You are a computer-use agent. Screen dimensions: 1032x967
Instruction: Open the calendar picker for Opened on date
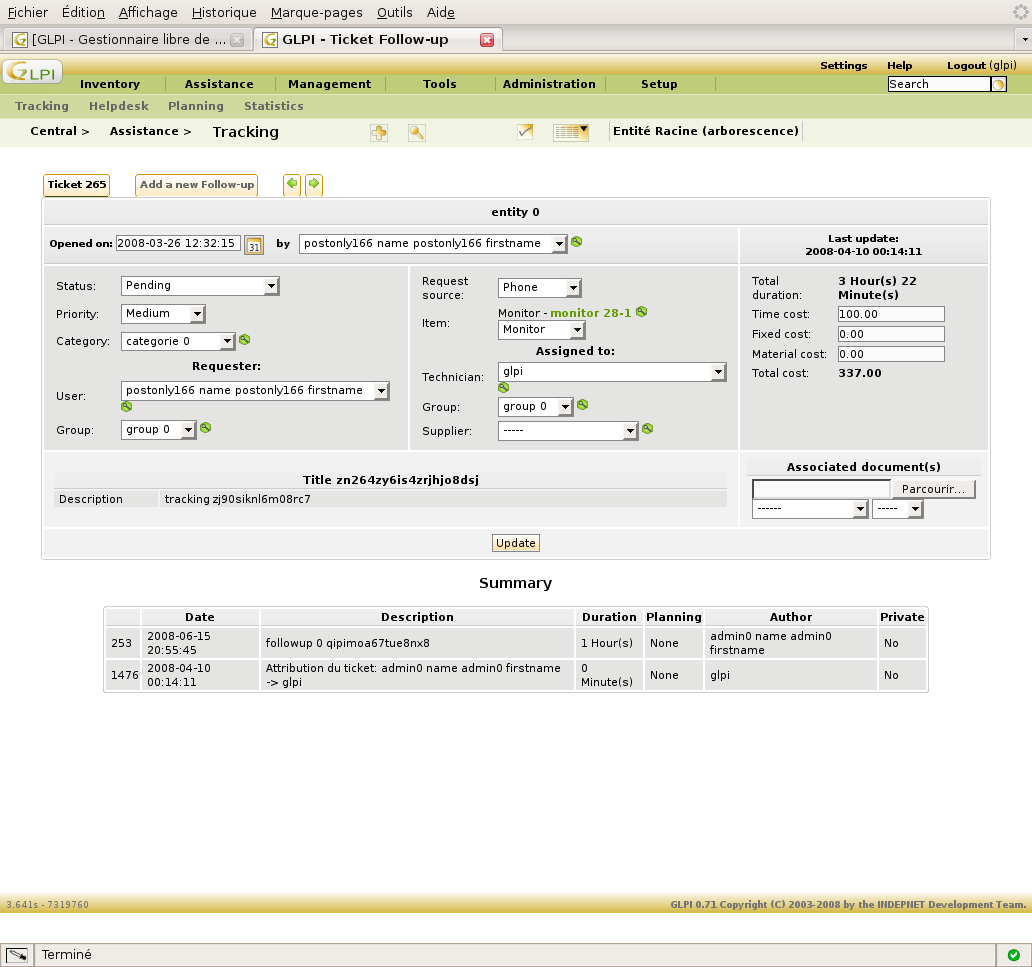coord(254,245)
